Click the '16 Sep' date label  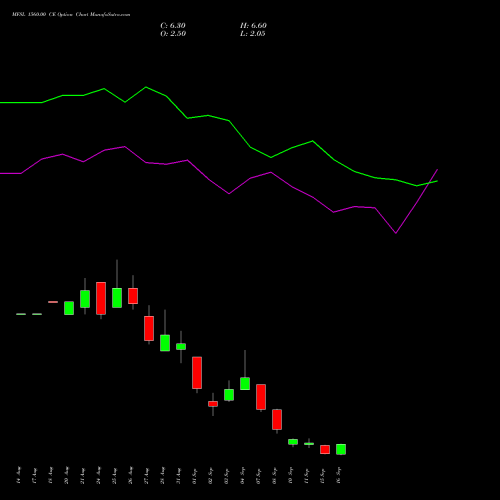(339, 475)
